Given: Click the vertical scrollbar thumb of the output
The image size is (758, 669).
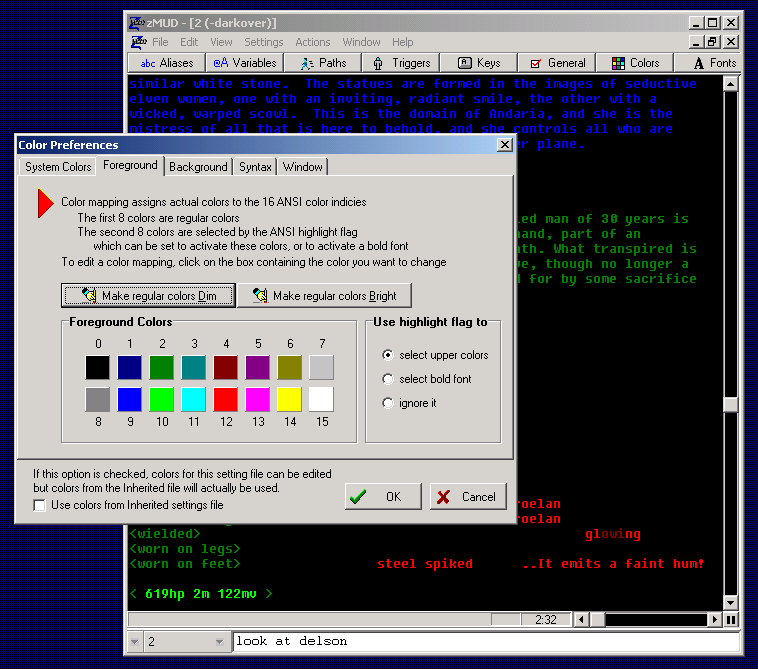Looking at the screenshot, I should click(x=730, y=405).
